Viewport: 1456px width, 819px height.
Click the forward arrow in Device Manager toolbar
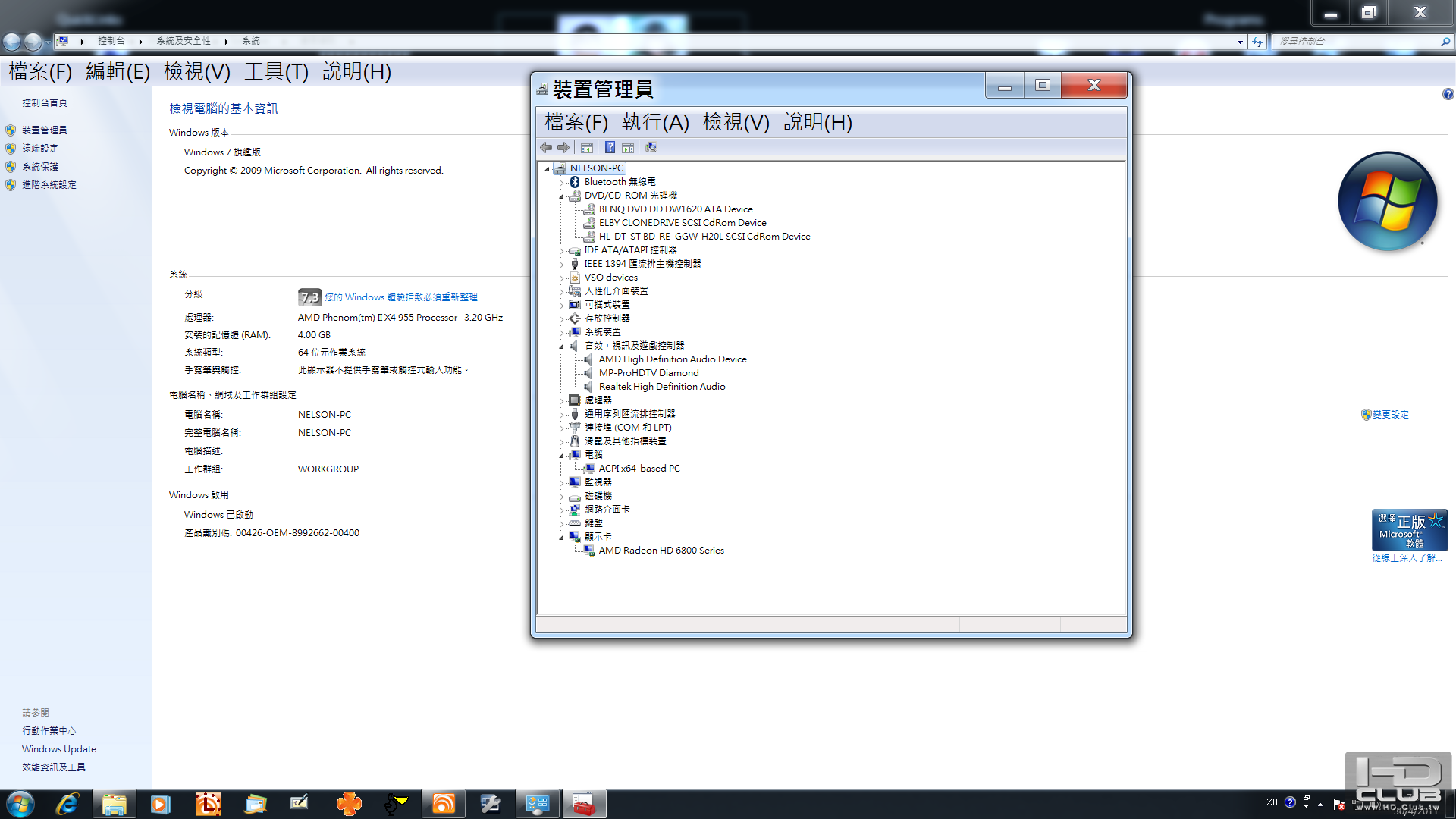point(563,147)
